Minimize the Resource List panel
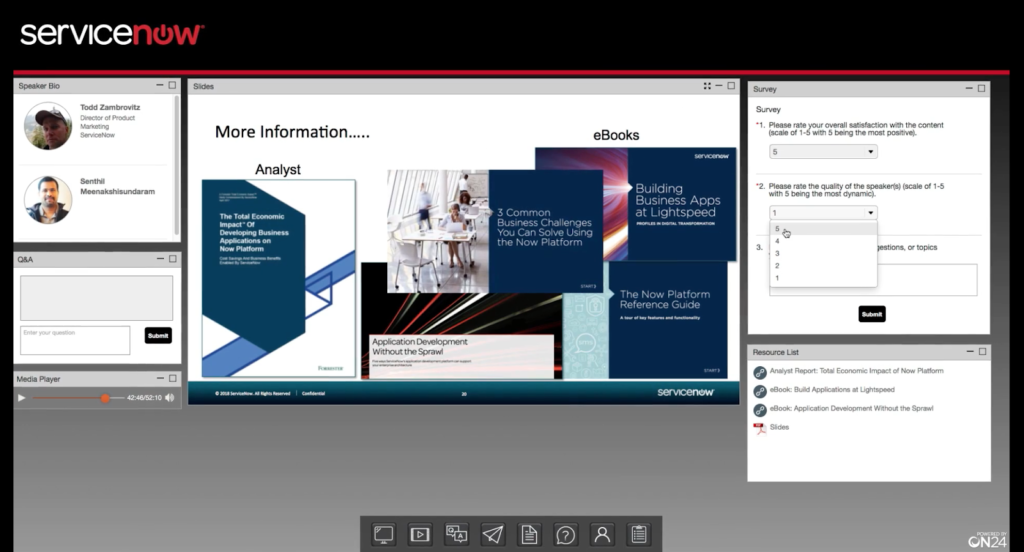 (970, 351)
